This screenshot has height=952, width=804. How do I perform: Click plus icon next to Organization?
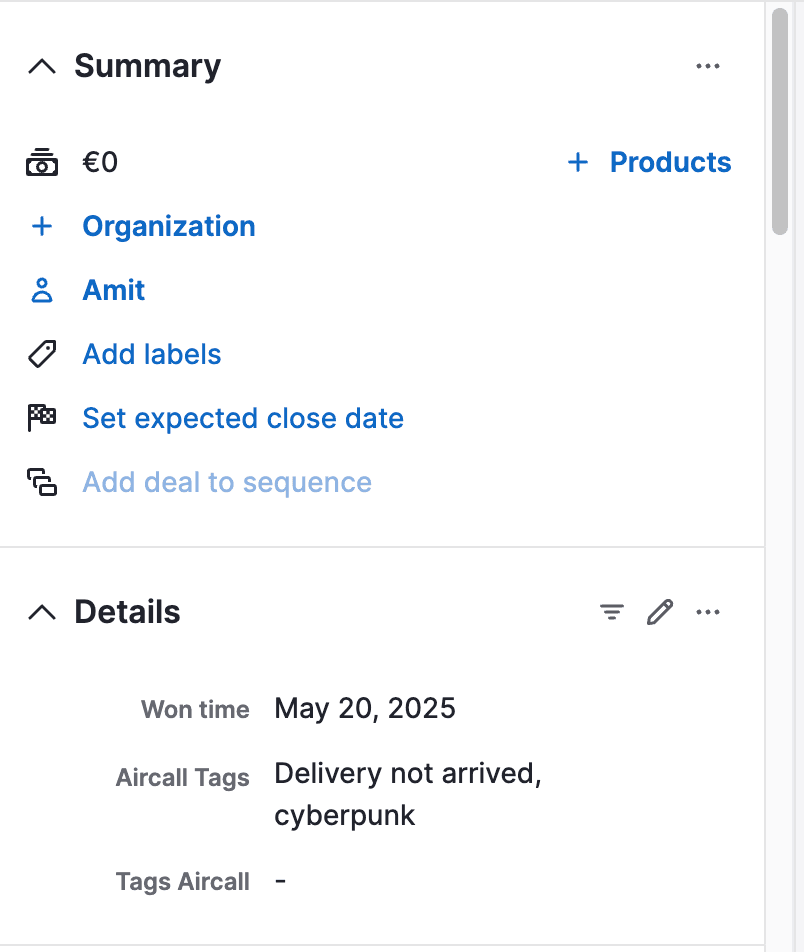[x=41, y=226]
